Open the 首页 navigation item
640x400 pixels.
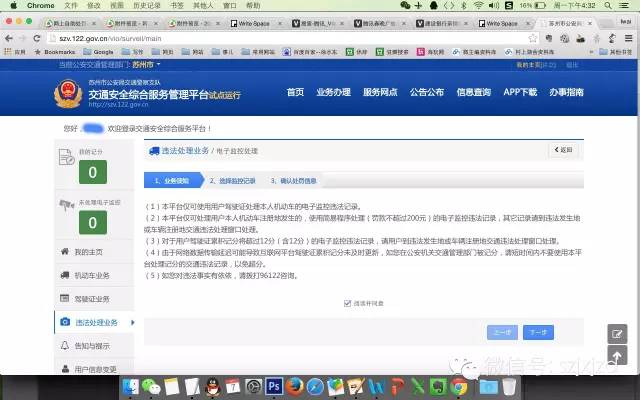tap(295, 92)
